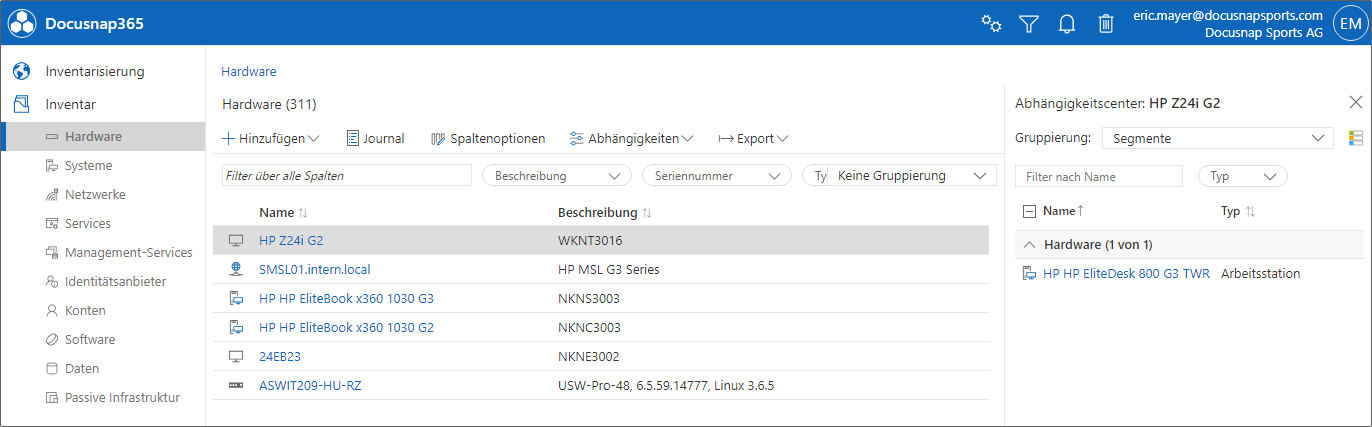Open the Beschreibung filter dropdown

(556, 176)
